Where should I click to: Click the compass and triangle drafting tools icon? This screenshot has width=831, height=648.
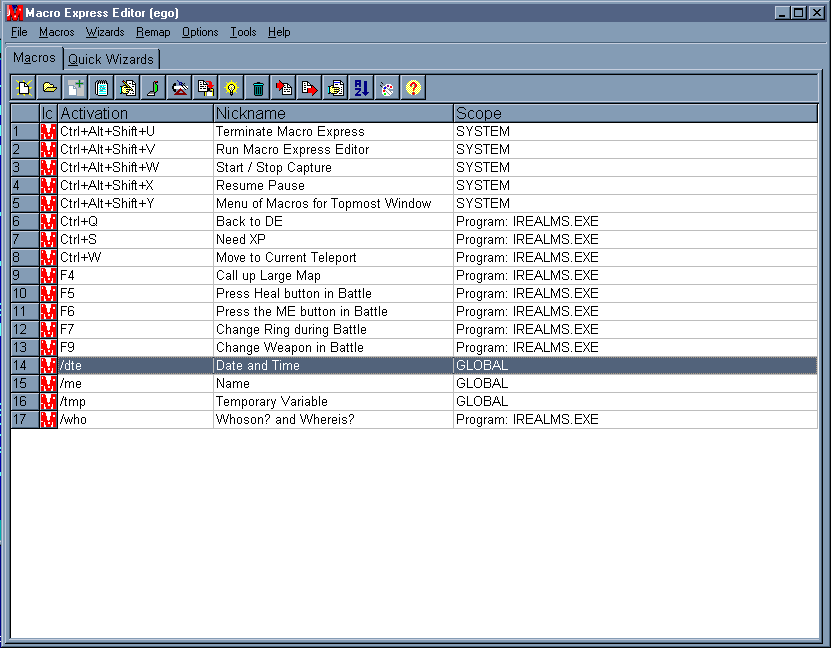point(180,87)
